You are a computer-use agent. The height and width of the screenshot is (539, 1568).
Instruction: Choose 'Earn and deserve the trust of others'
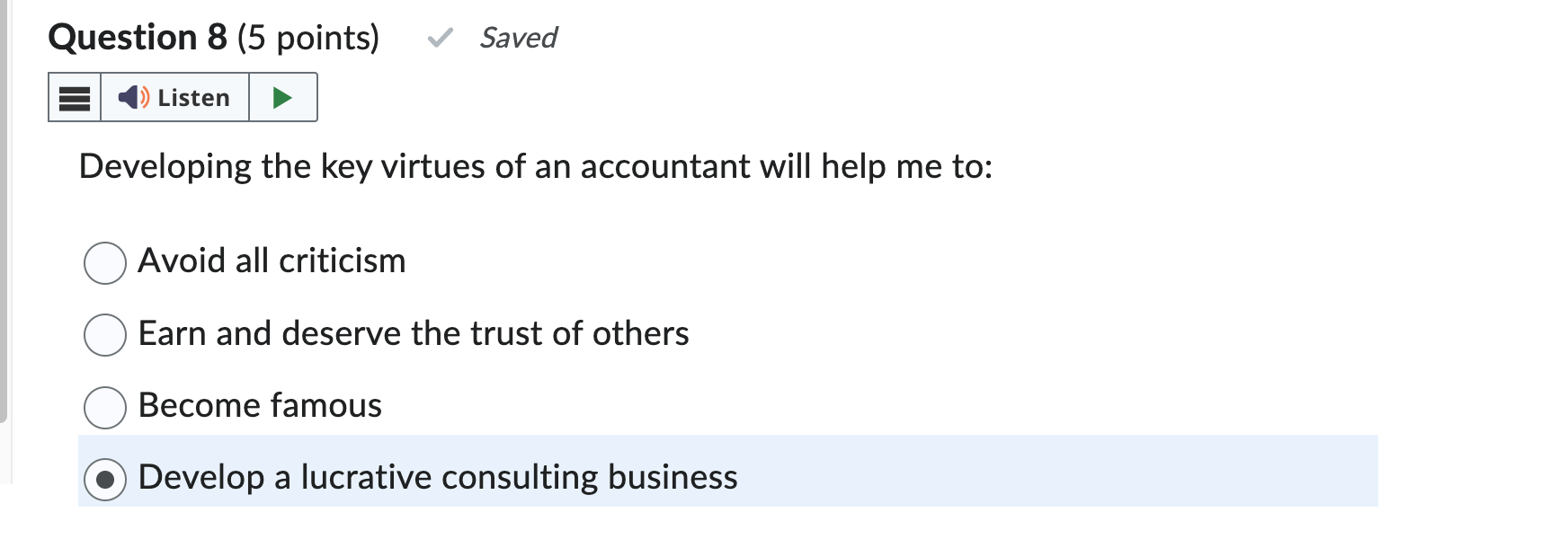tap(104, 335)
